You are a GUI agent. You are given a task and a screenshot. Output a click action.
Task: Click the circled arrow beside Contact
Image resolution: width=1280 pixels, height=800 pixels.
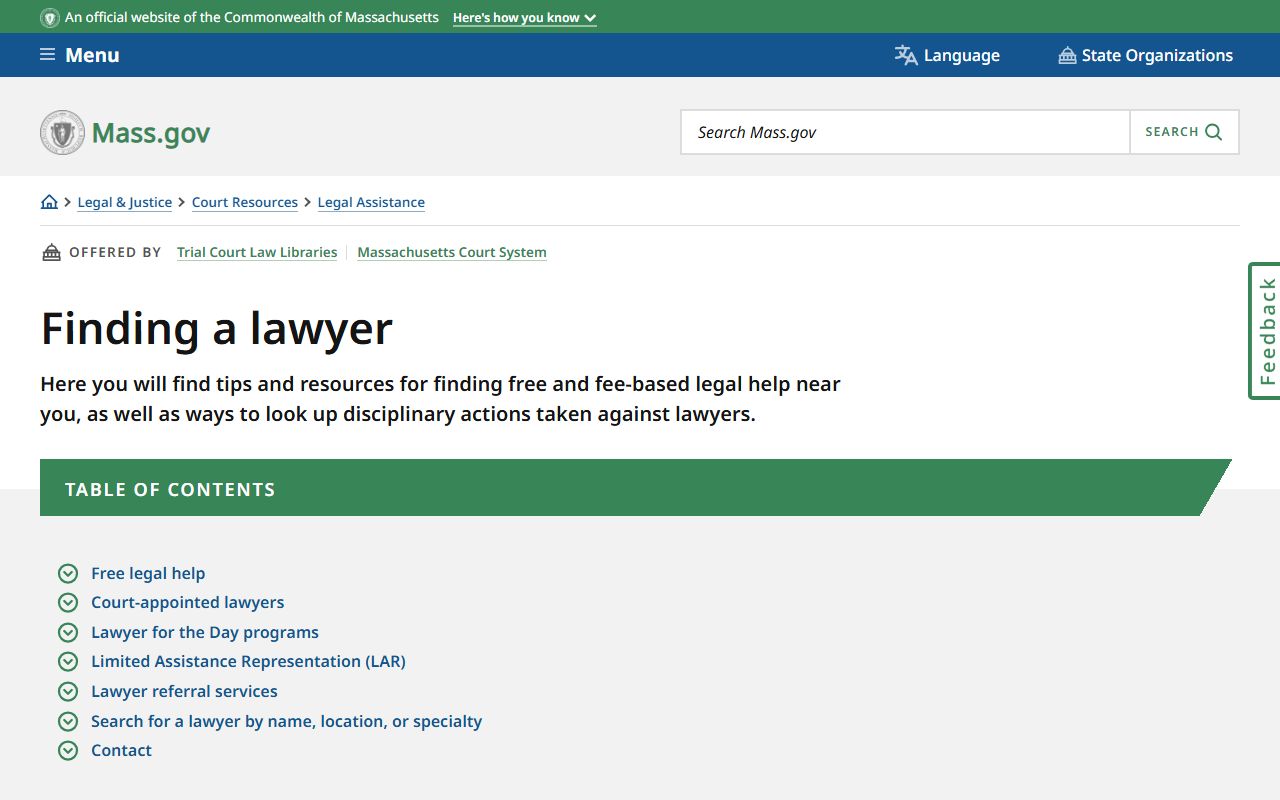tap(68, 750)
